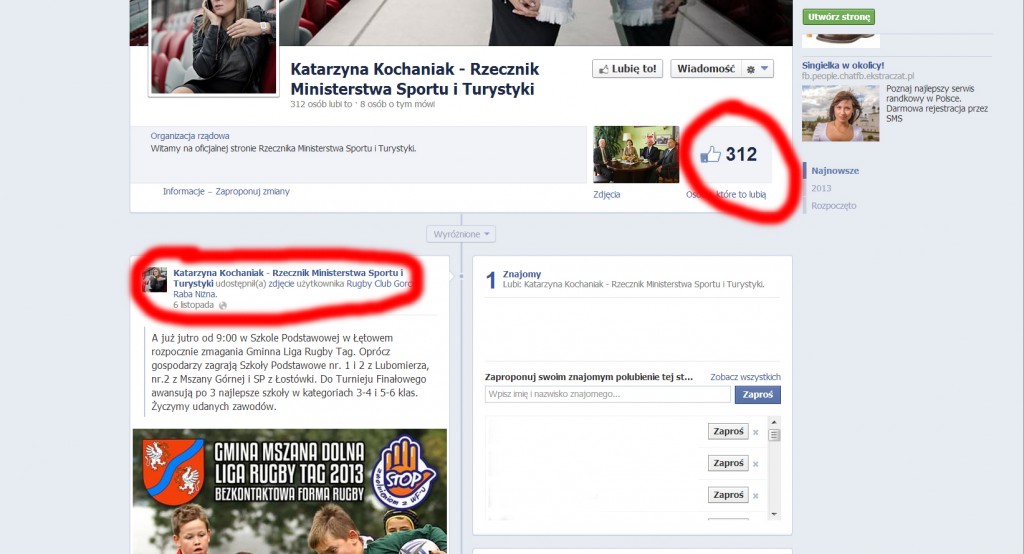Dismiss the third friend suggestion with x
Viewport: 1024px width, 554px height.
click(x=756, y=496)
